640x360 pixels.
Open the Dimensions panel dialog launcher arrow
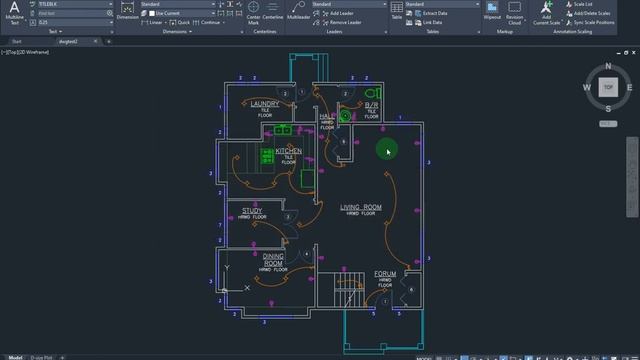pos(242,32)
